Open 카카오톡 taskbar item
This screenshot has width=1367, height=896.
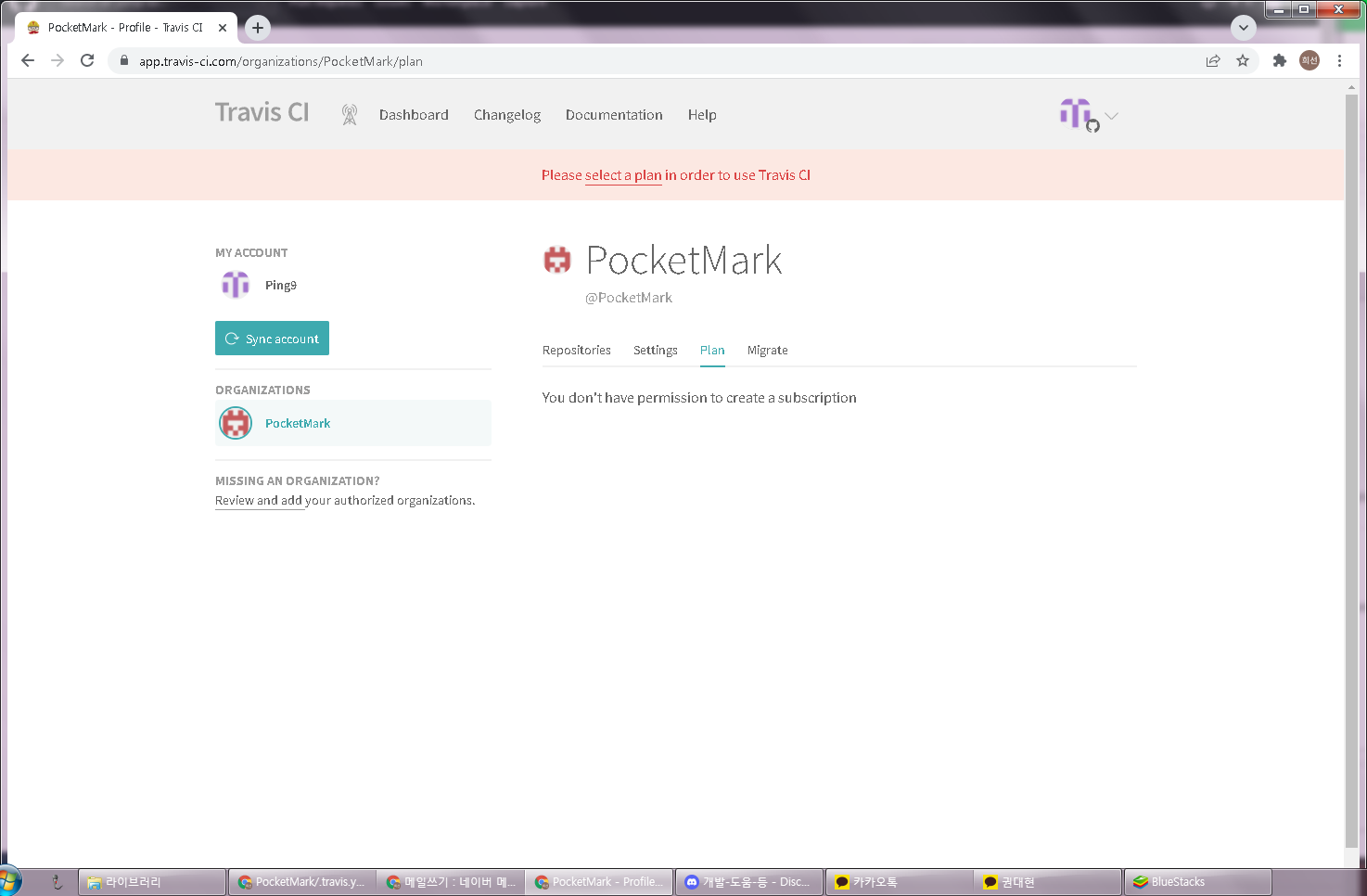(900, 882)
